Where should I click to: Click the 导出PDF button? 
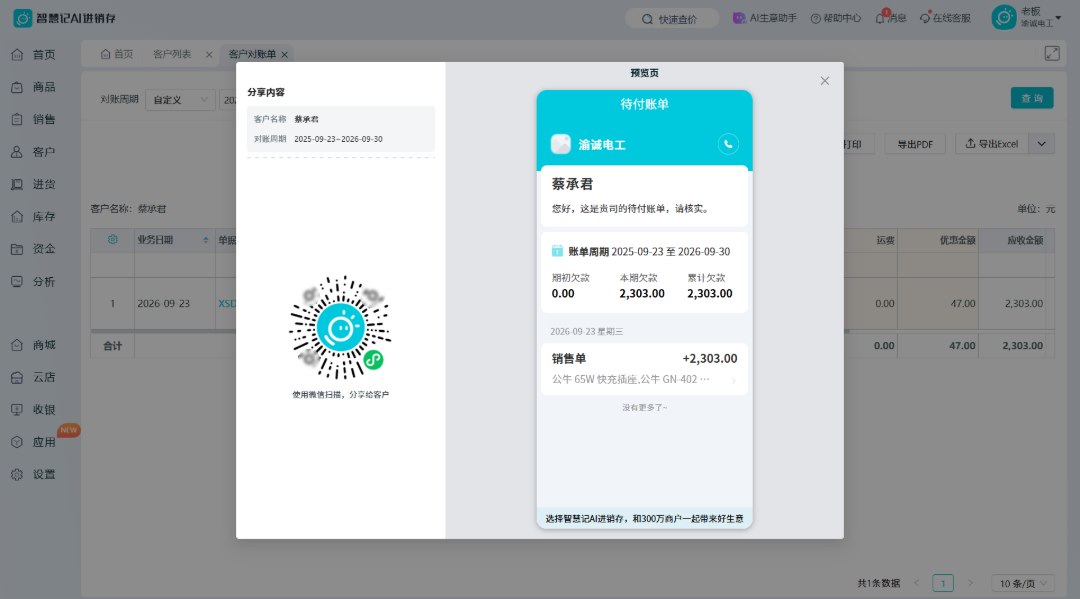click(x=915, y=144)
